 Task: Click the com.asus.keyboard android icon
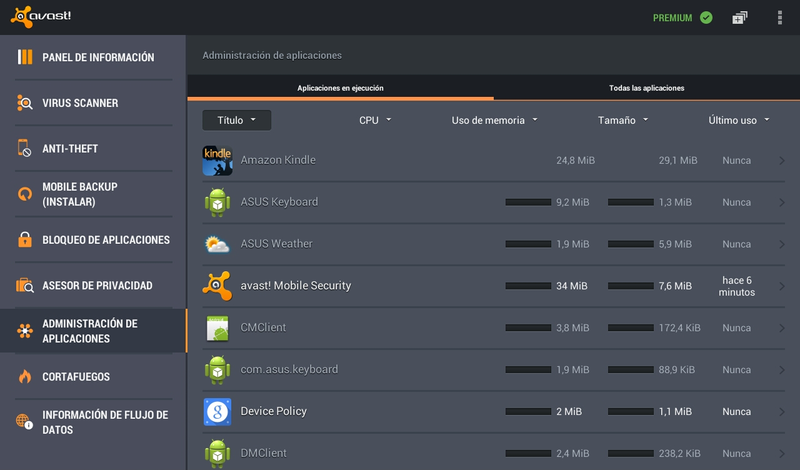(217, 369)
